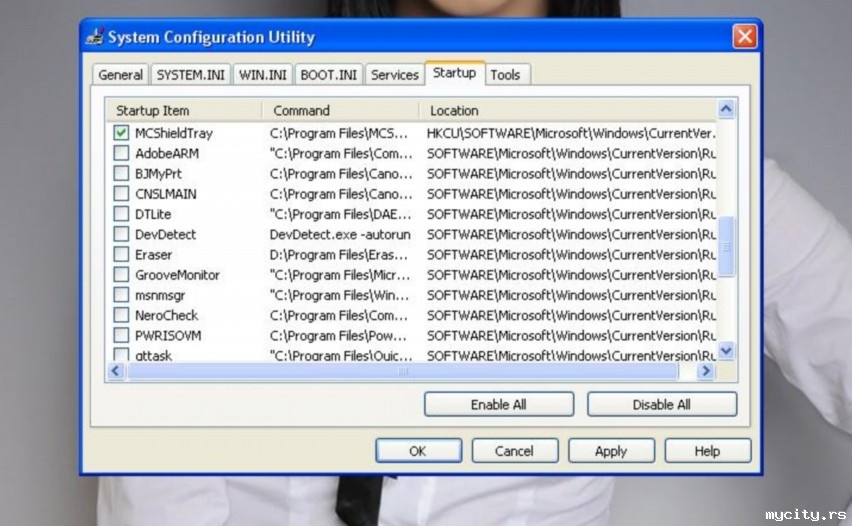Tick the msnmsgr checkbox
The image size is (852, 526).
[x=121, y=295]
